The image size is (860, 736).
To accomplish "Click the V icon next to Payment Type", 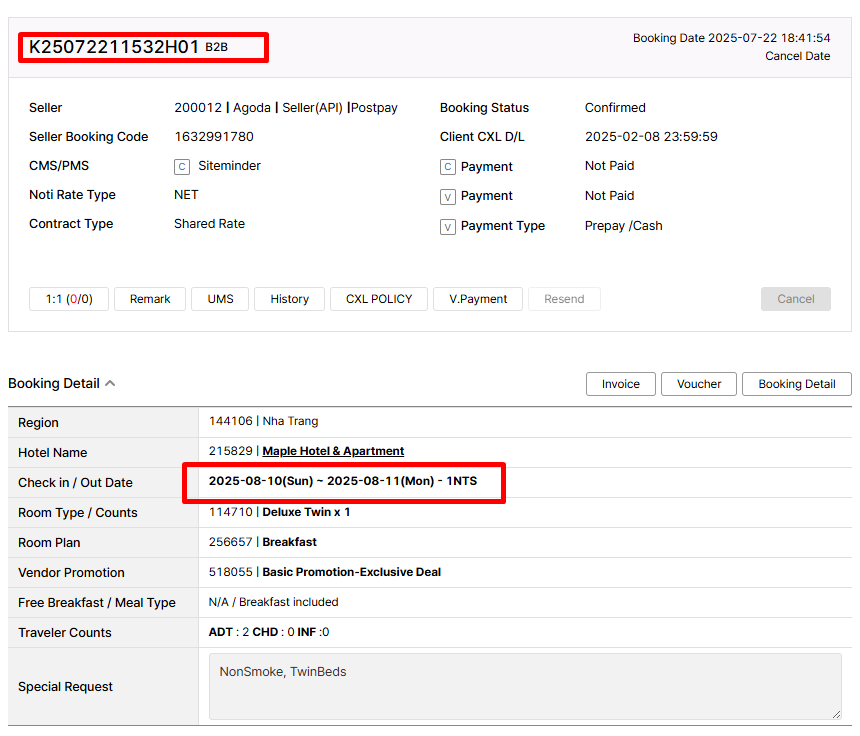I will [x=448, y=227].
